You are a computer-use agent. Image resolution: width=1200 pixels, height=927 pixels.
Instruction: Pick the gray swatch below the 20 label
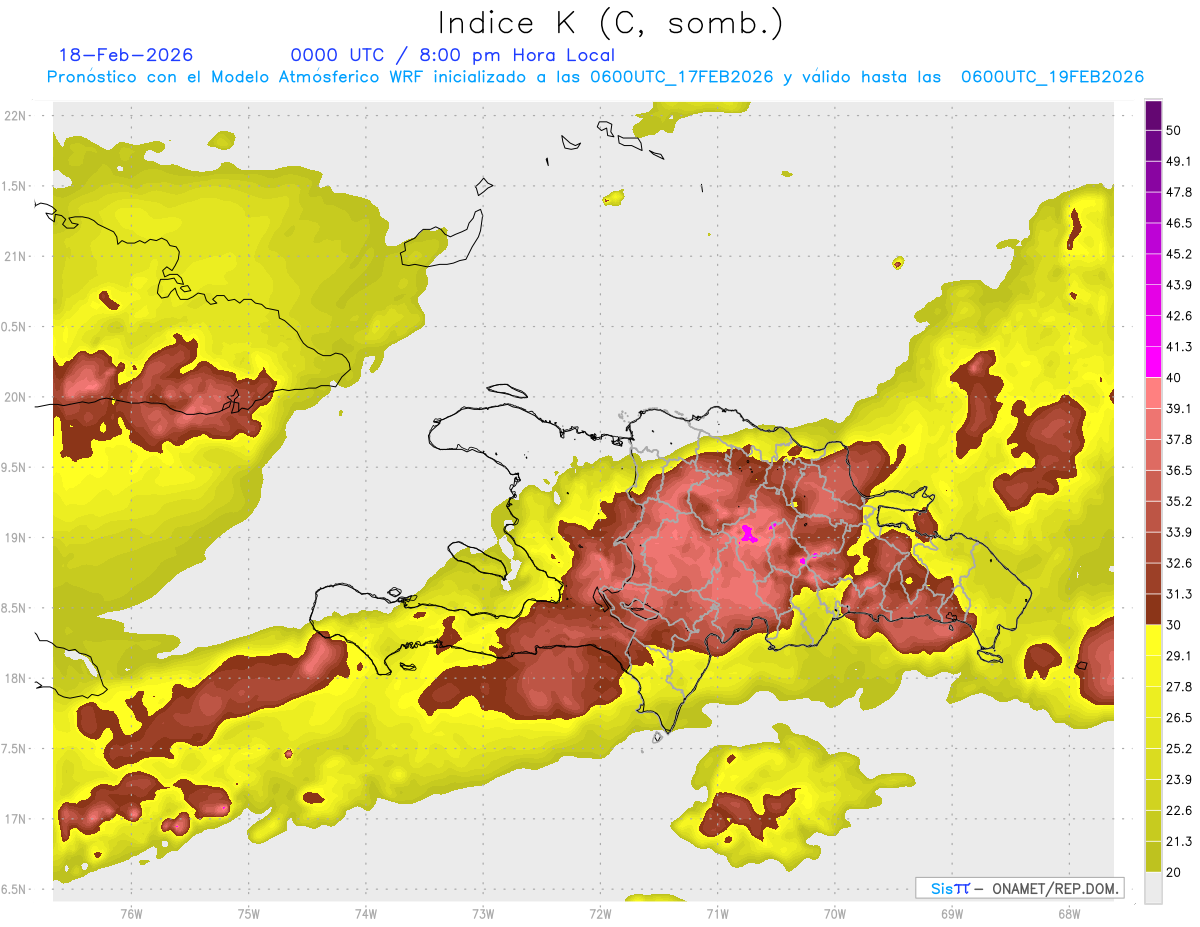(1153, 887)
